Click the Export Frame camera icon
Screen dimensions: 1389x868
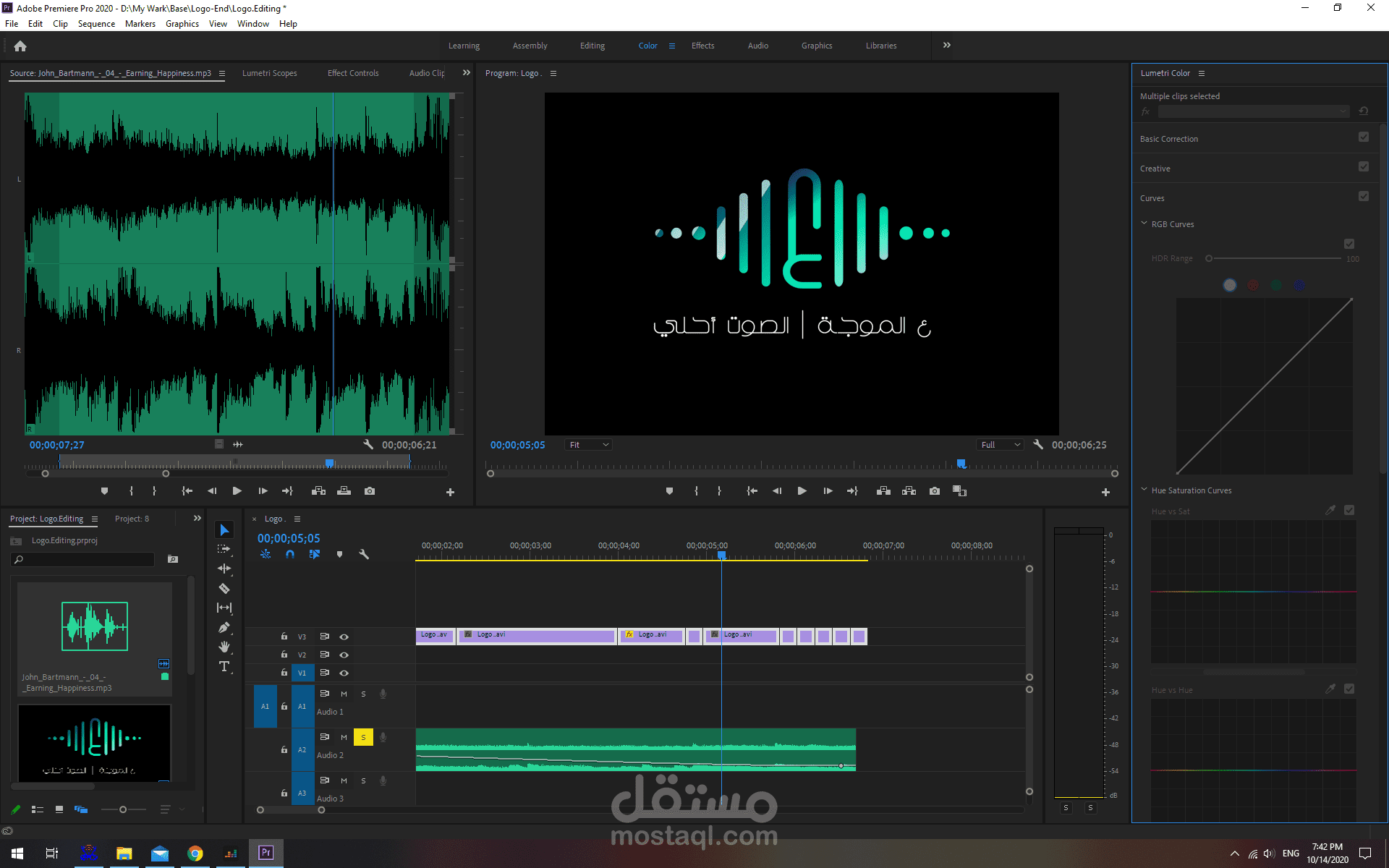click(x=934, y=490)
